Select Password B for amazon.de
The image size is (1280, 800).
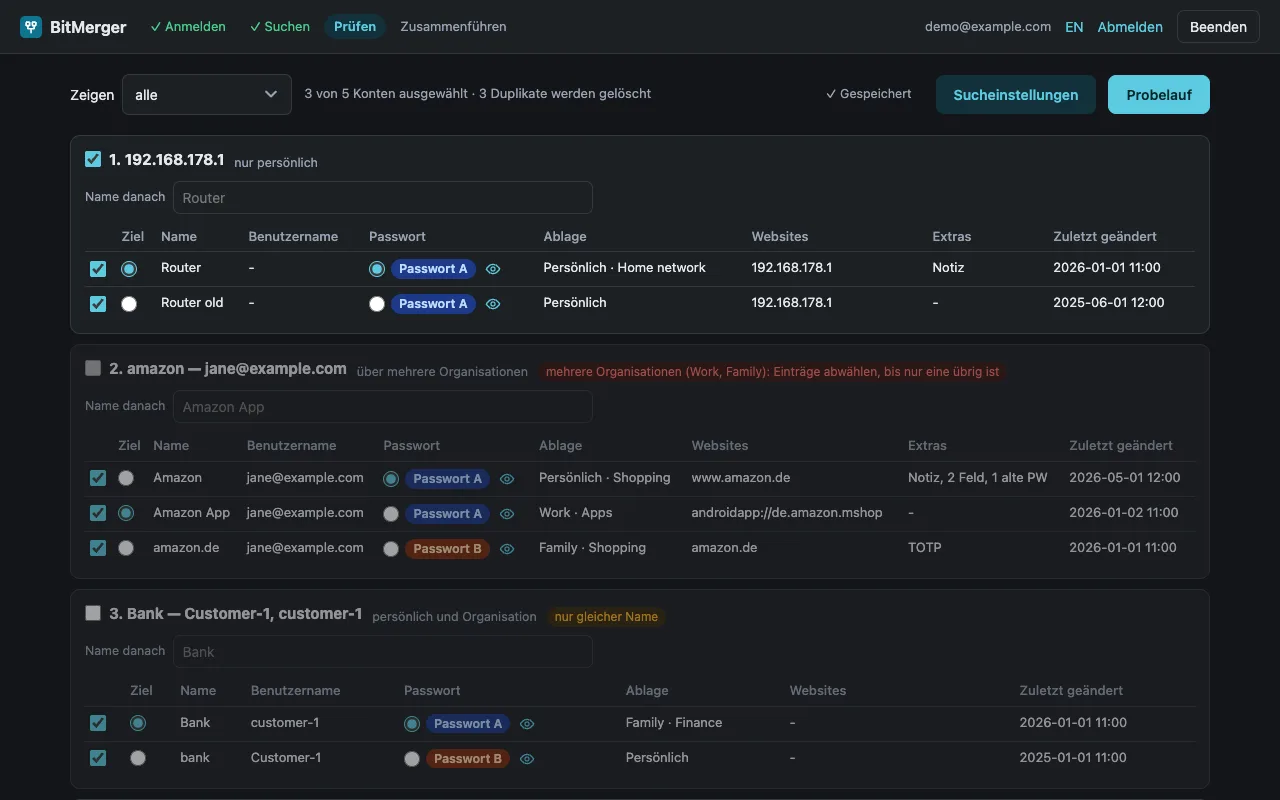[x=391, y=549]
